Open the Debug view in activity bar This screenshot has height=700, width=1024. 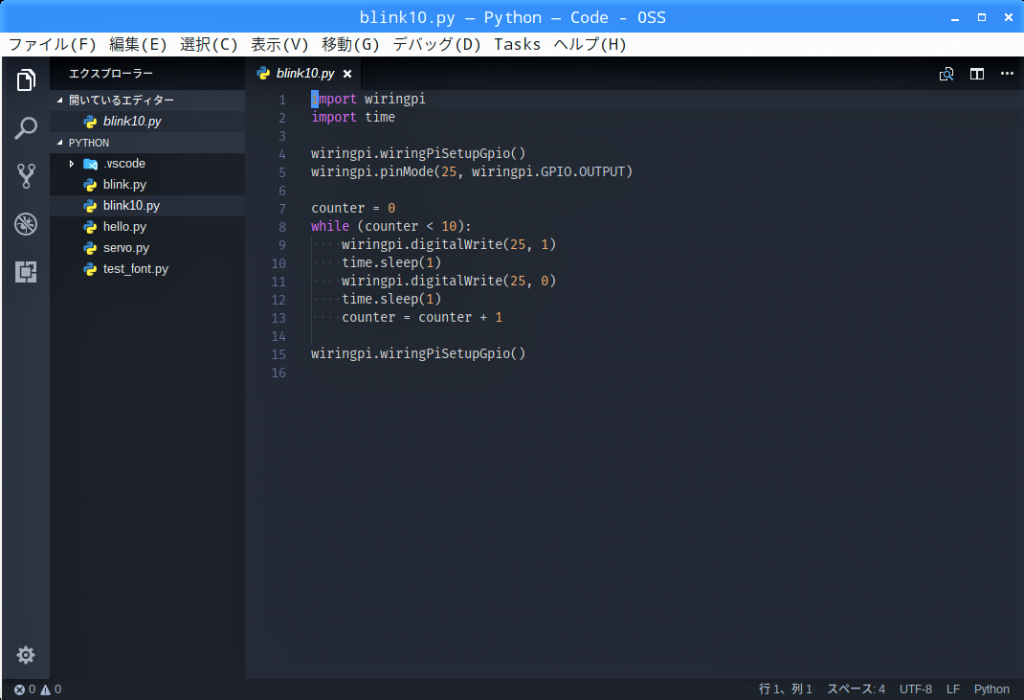tap(26, 224)
